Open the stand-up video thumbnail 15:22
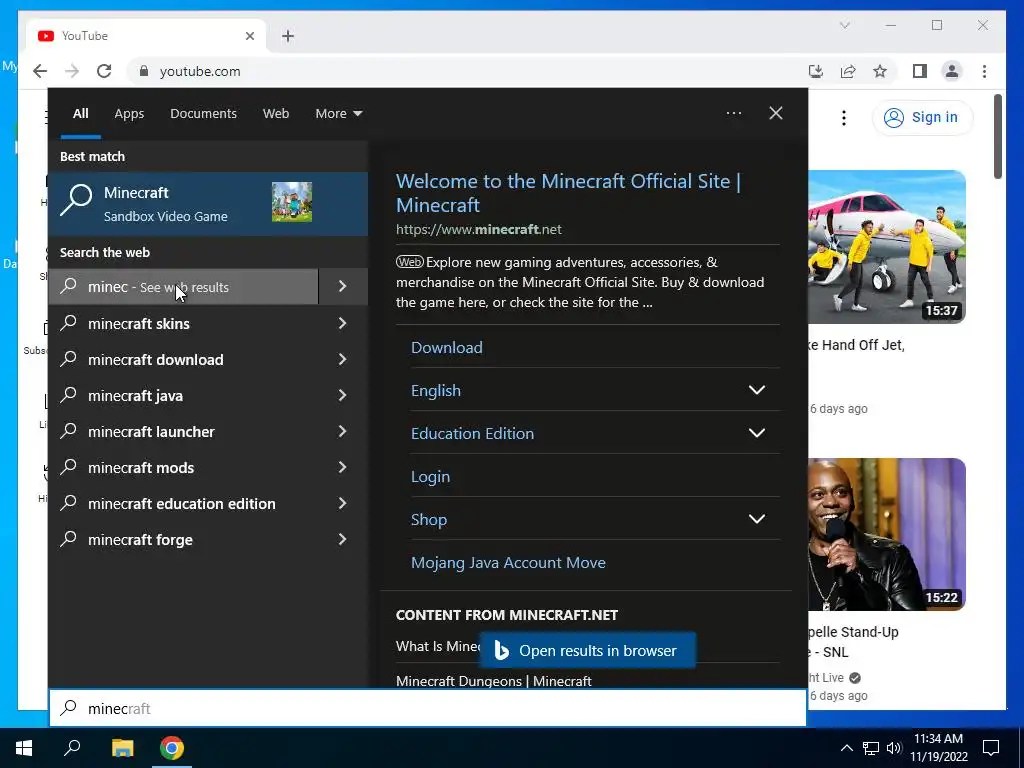This screenshot has height=768, width=1024. click(x=887, y=534)
